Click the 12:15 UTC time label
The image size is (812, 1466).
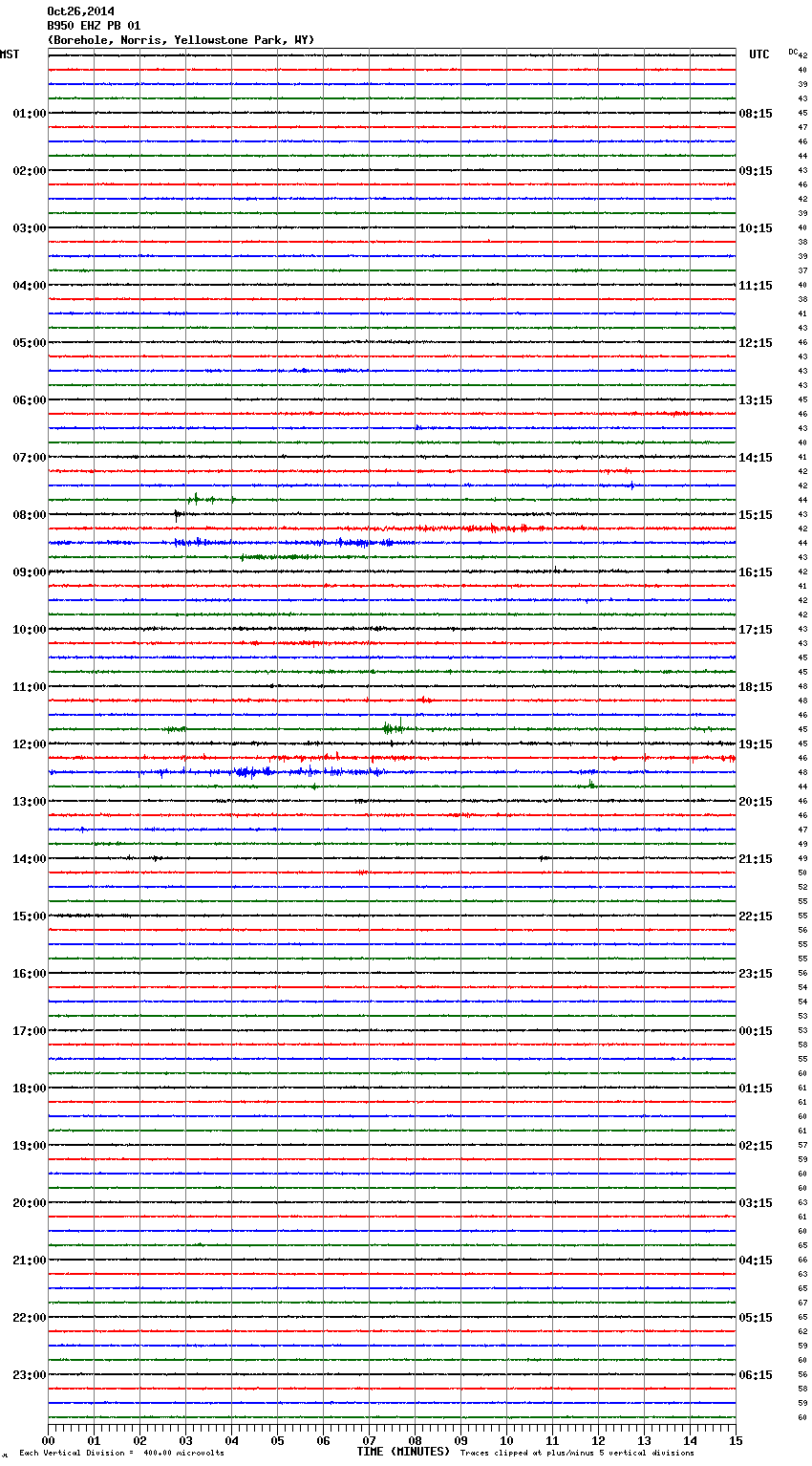pyautogui.click(x=756, y=343)
